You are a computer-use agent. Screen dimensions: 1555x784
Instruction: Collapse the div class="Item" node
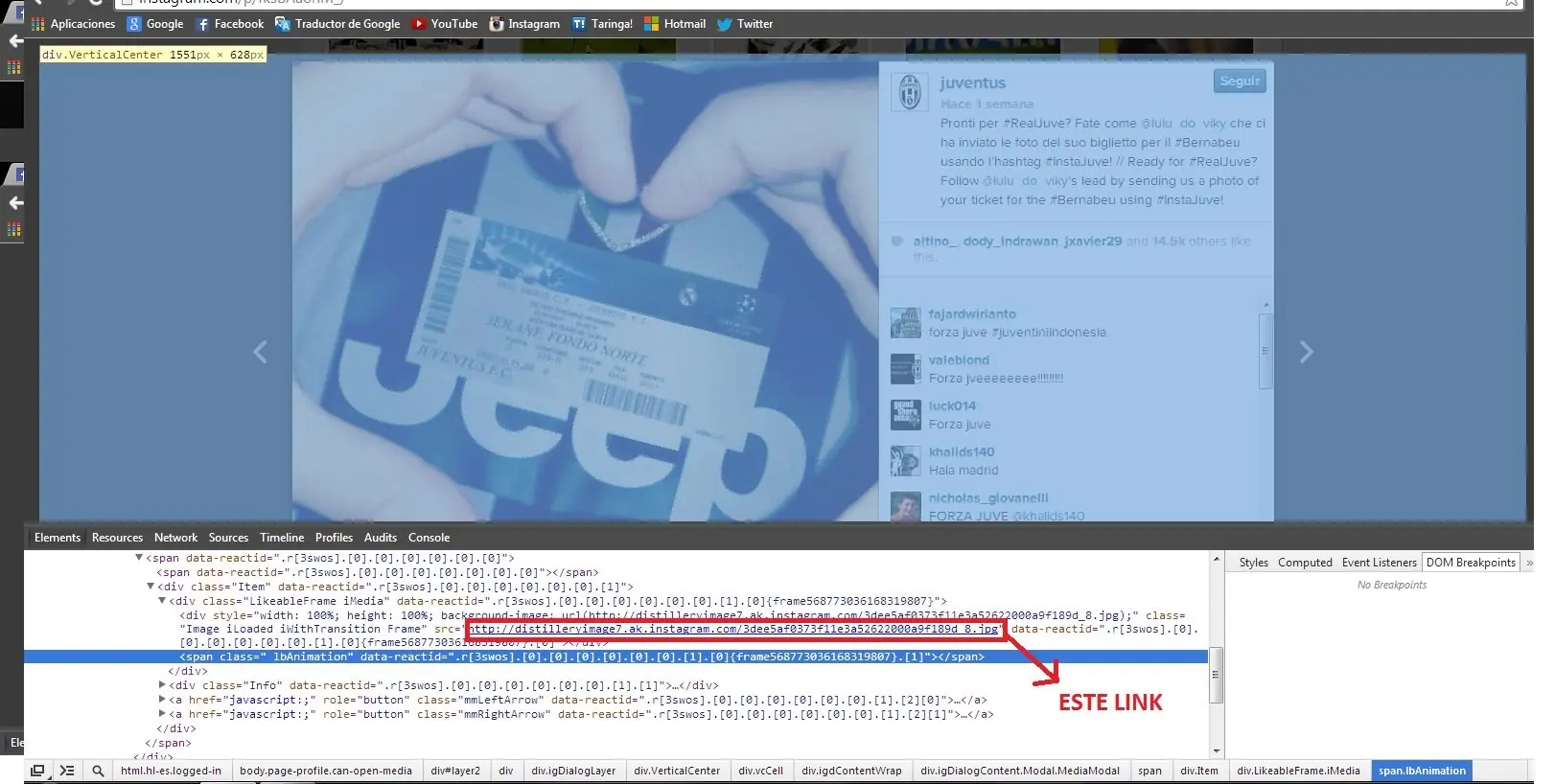point(151,587)
